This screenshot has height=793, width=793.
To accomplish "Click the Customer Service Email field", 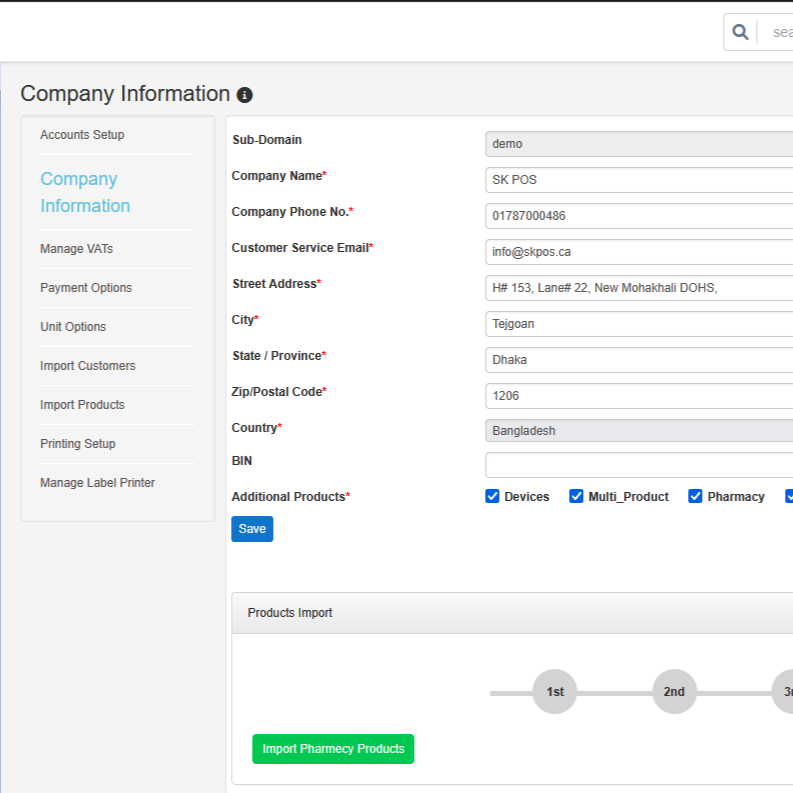I will coord(639,252).
